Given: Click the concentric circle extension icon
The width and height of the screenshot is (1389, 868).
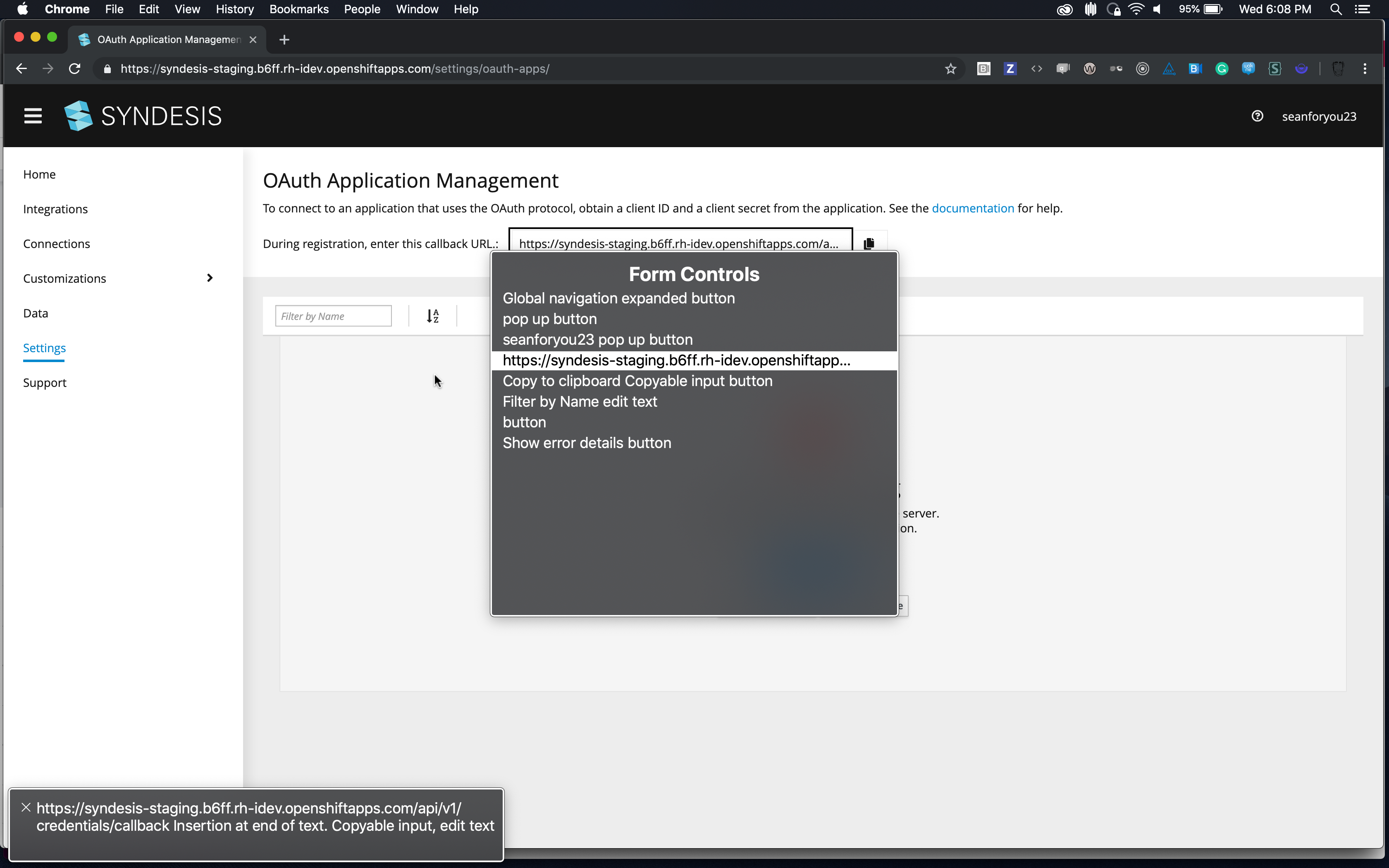Looking at the screenshot, I should pyautogui.click(x=1142, y=68).
